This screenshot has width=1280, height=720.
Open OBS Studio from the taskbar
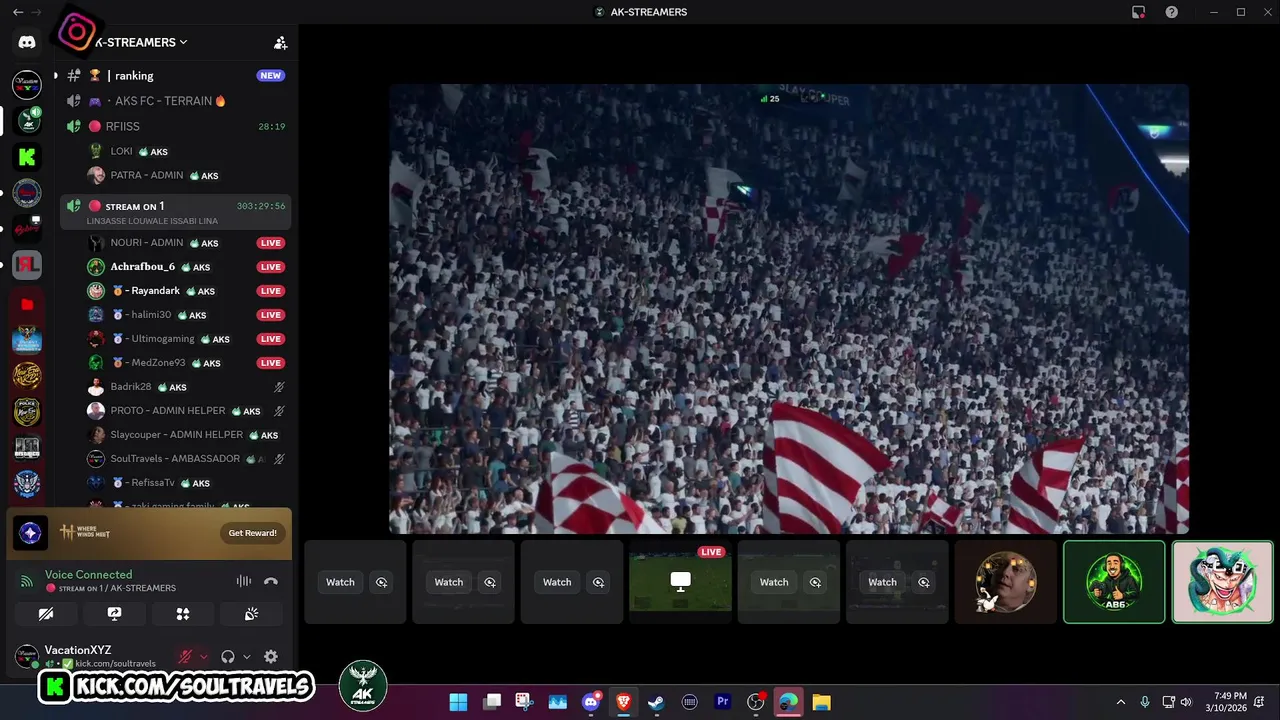tap(755, 702)
